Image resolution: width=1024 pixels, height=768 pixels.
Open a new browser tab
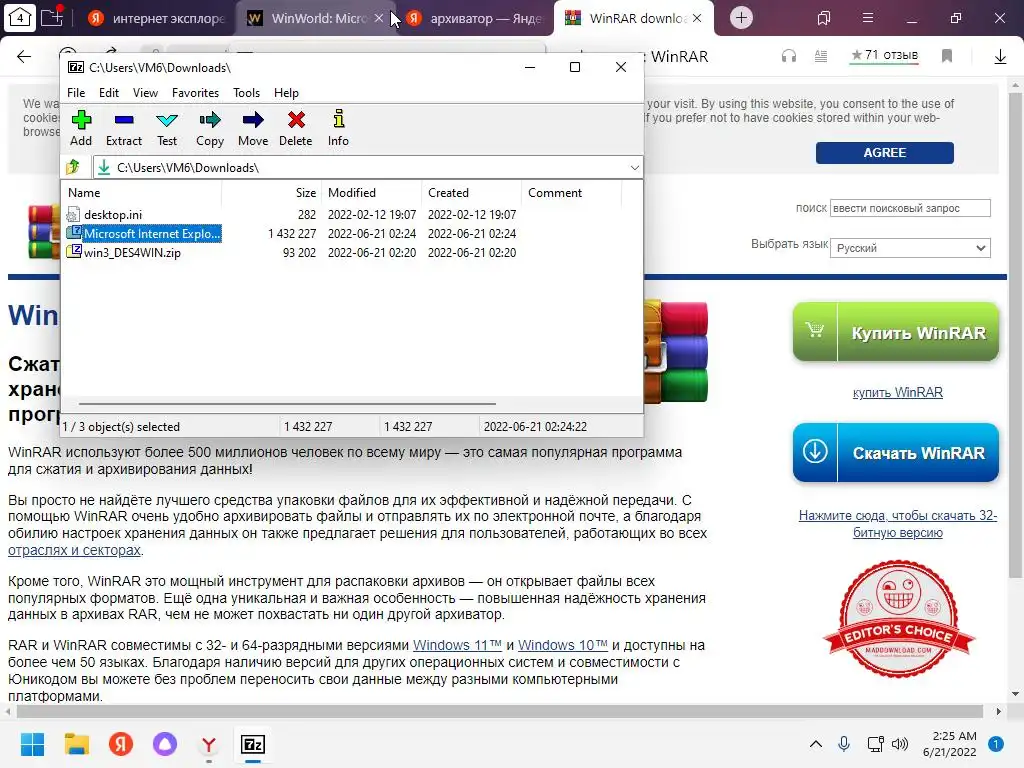tap(741, 18)
